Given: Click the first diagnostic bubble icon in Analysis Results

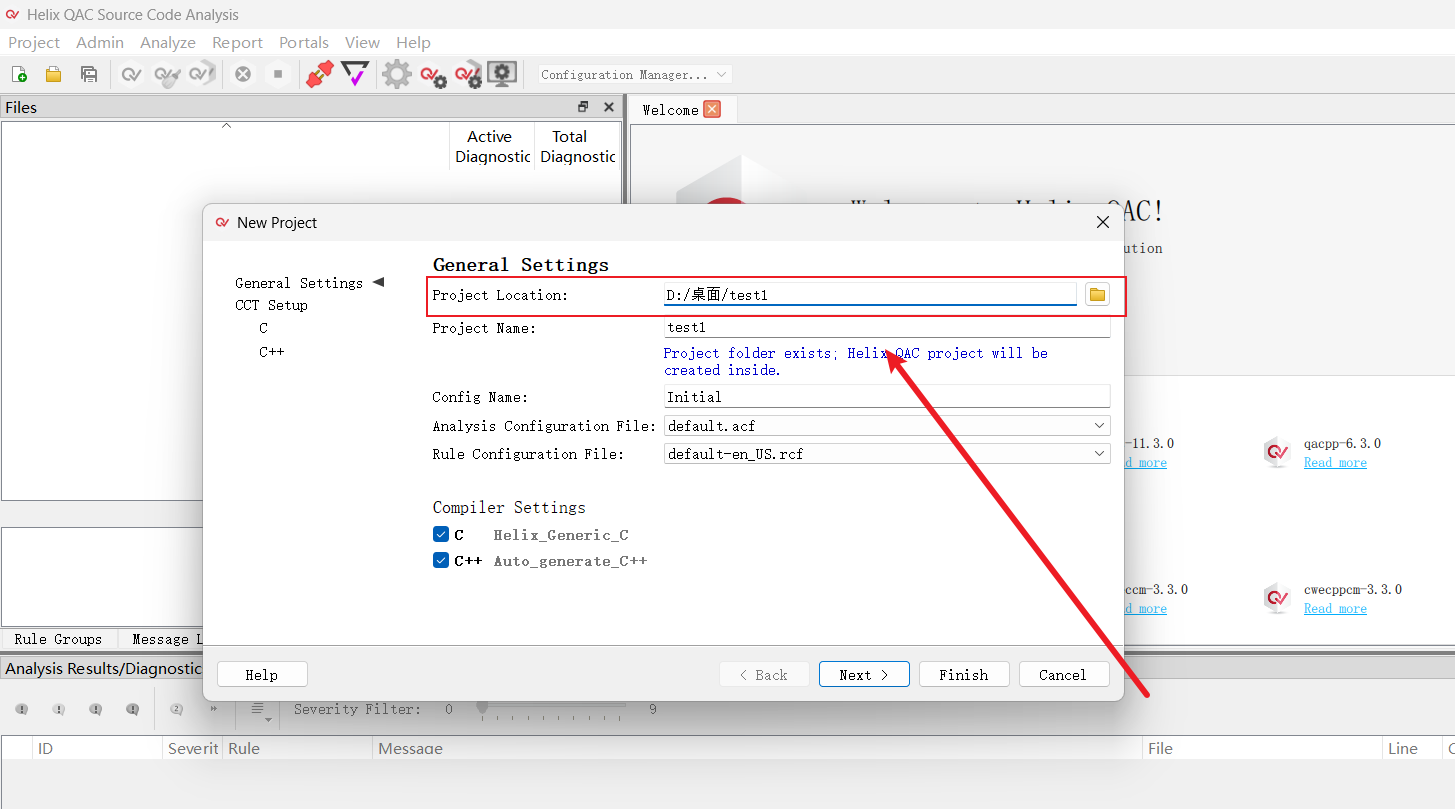Looking at the screenshot, I should tap(22, 709).
